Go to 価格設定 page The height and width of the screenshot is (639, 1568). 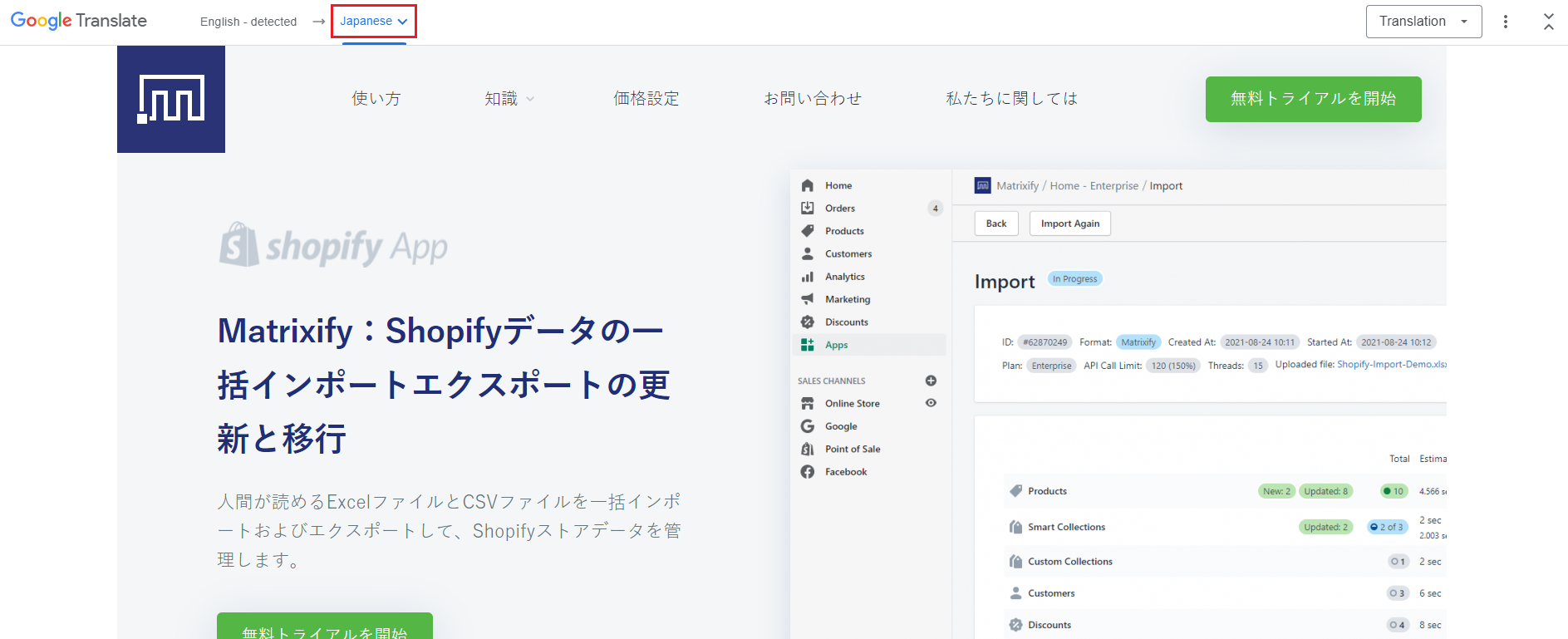pos(646,99)
